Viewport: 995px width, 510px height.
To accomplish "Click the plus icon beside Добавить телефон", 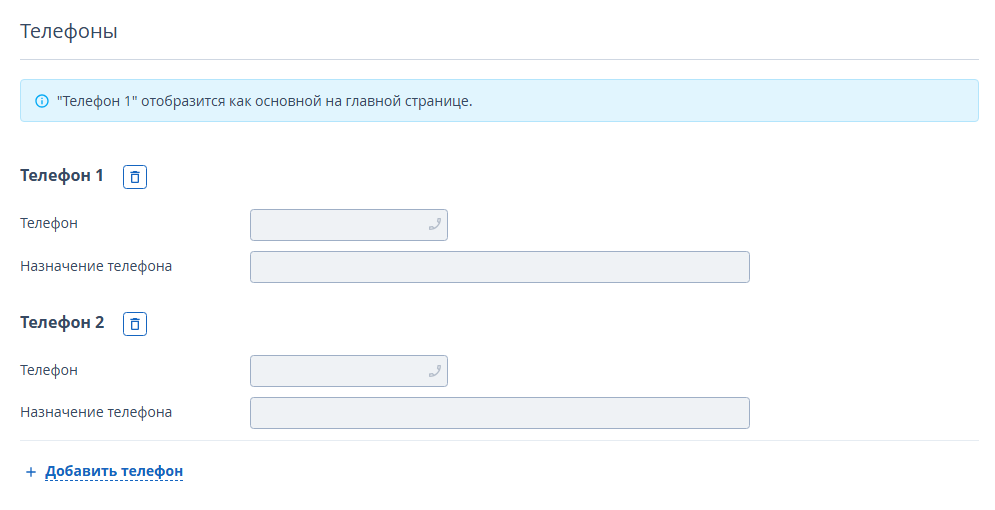I will [x=30, y=472].
